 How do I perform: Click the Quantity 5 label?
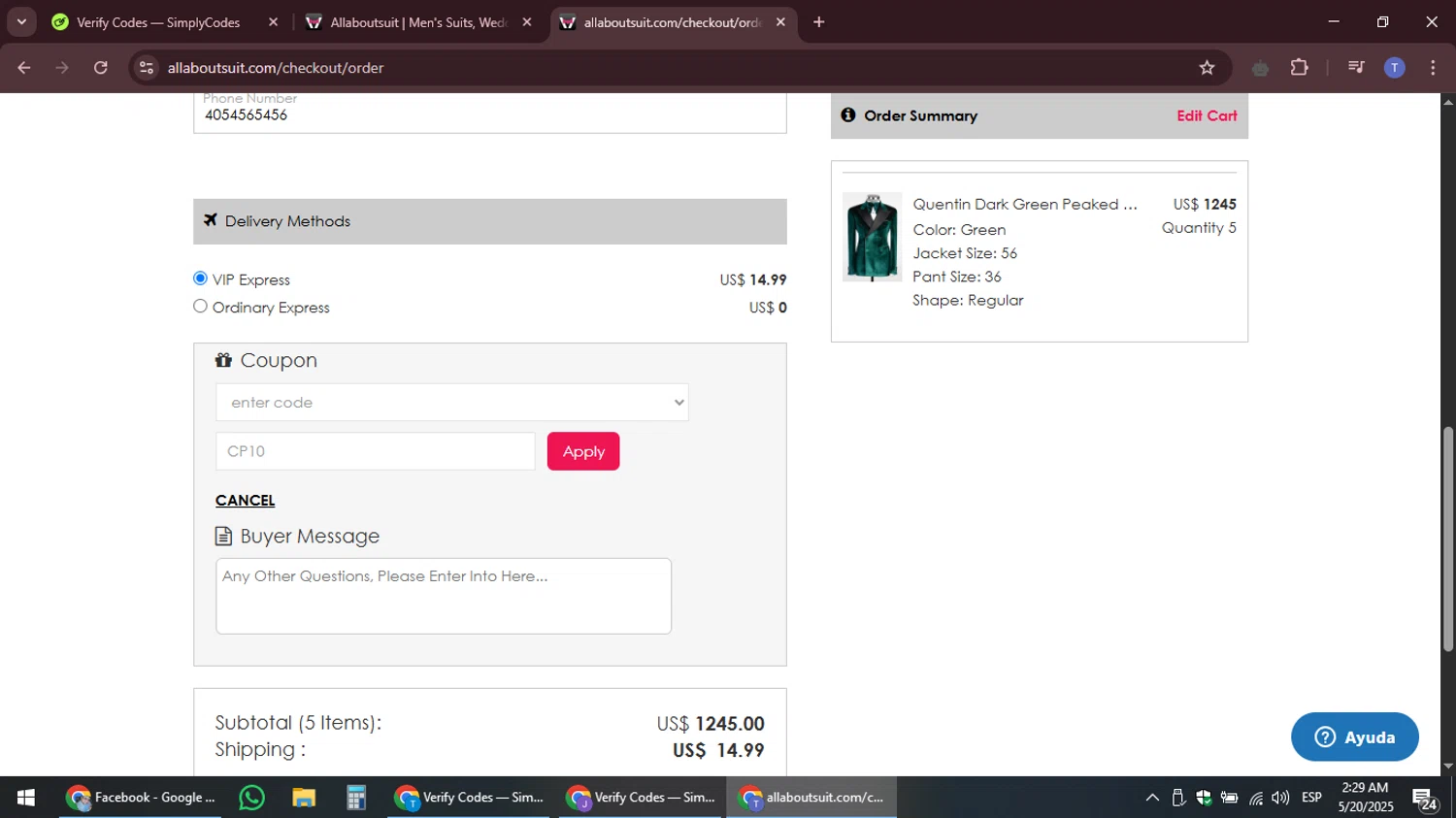[x=1199, y=228]
